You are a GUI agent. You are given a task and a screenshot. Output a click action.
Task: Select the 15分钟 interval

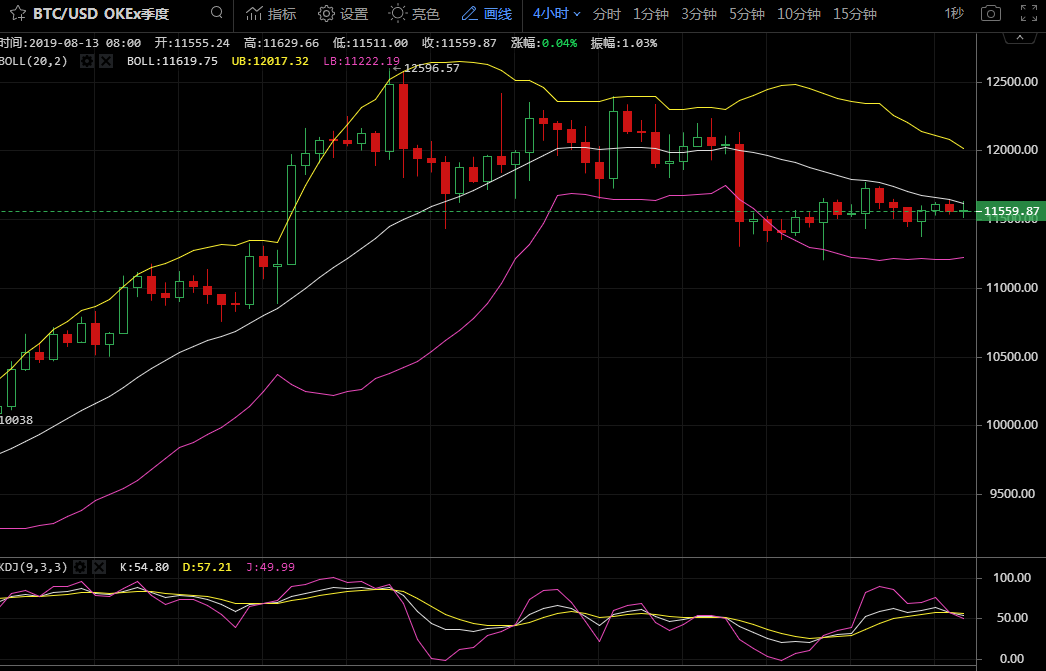coord(855,13)
